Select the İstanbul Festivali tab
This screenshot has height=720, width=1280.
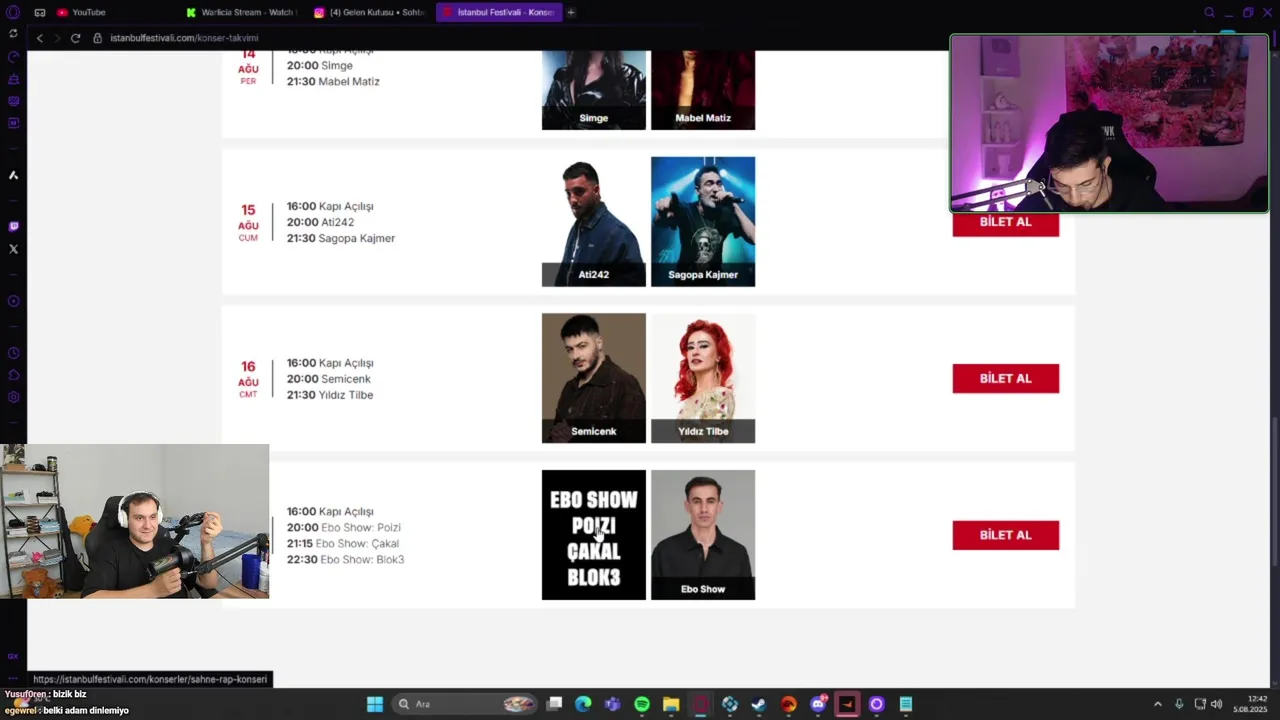pos(498,12)
